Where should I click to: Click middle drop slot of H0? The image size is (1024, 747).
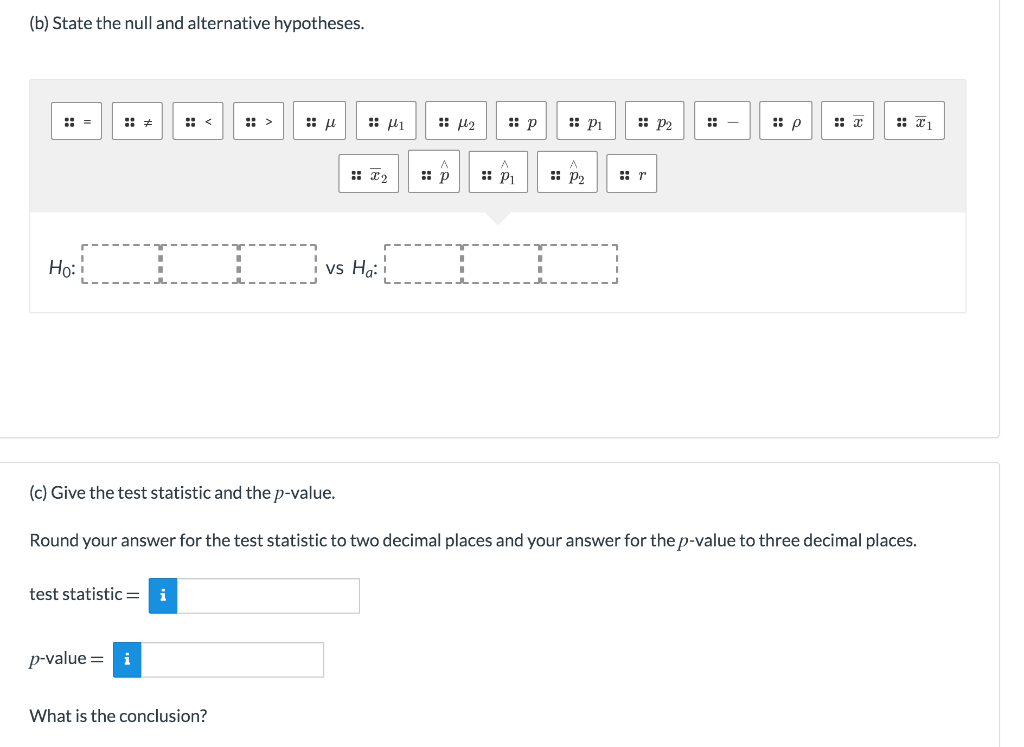[199, 264]
